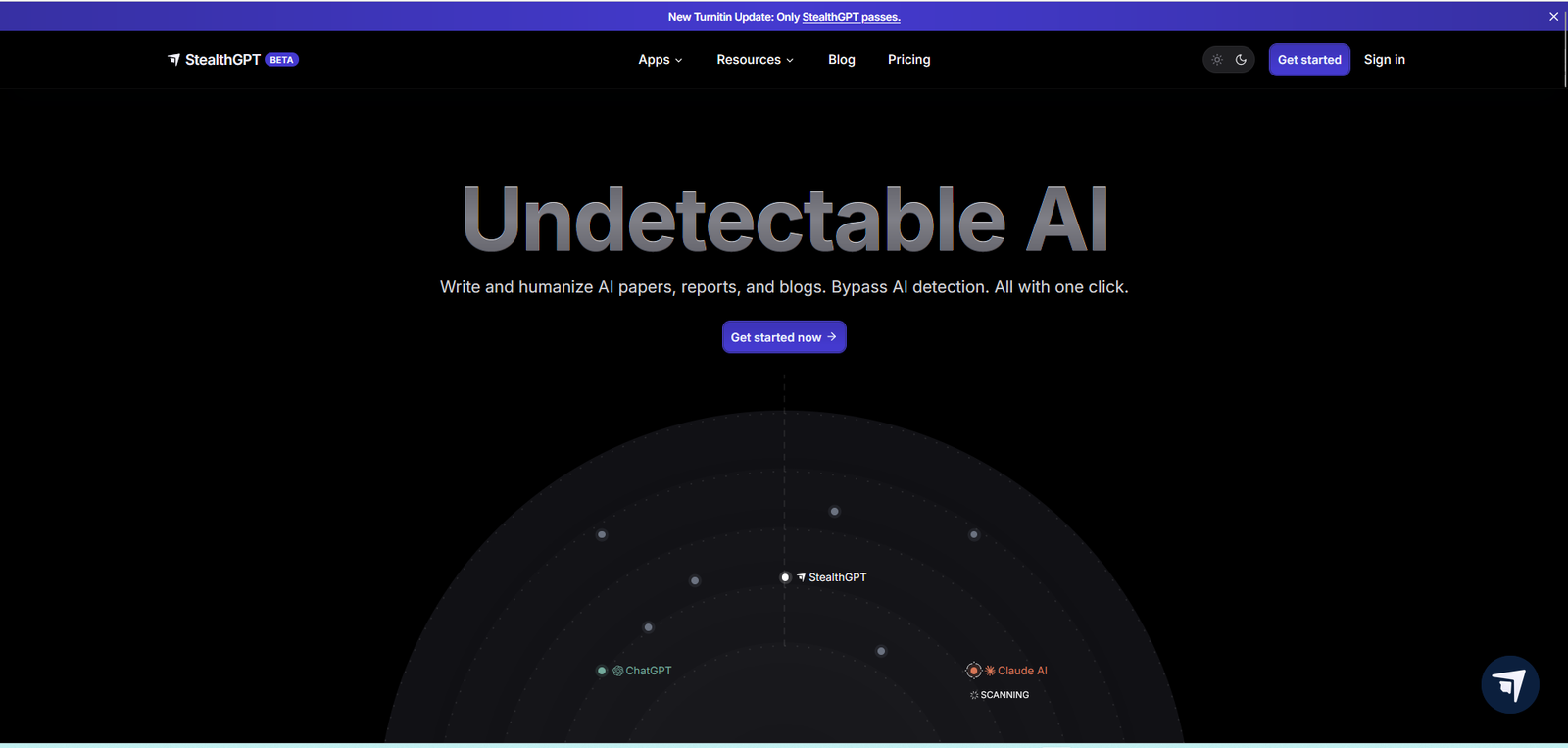1568x748 pixels.
Task: Click the ChatGPT radar icon
Action: pos(618,671)
